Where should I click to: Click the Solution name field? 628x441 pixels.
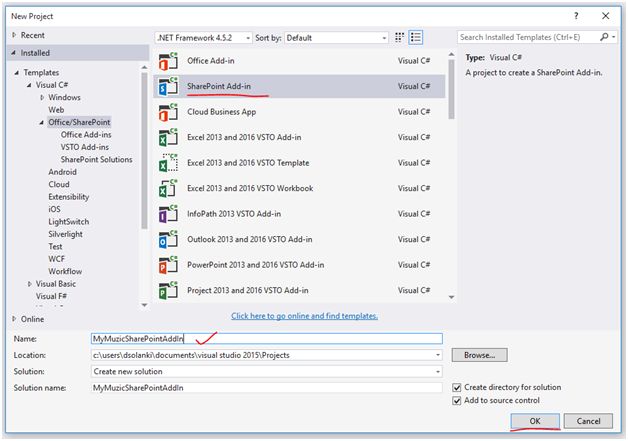[267, 388]
